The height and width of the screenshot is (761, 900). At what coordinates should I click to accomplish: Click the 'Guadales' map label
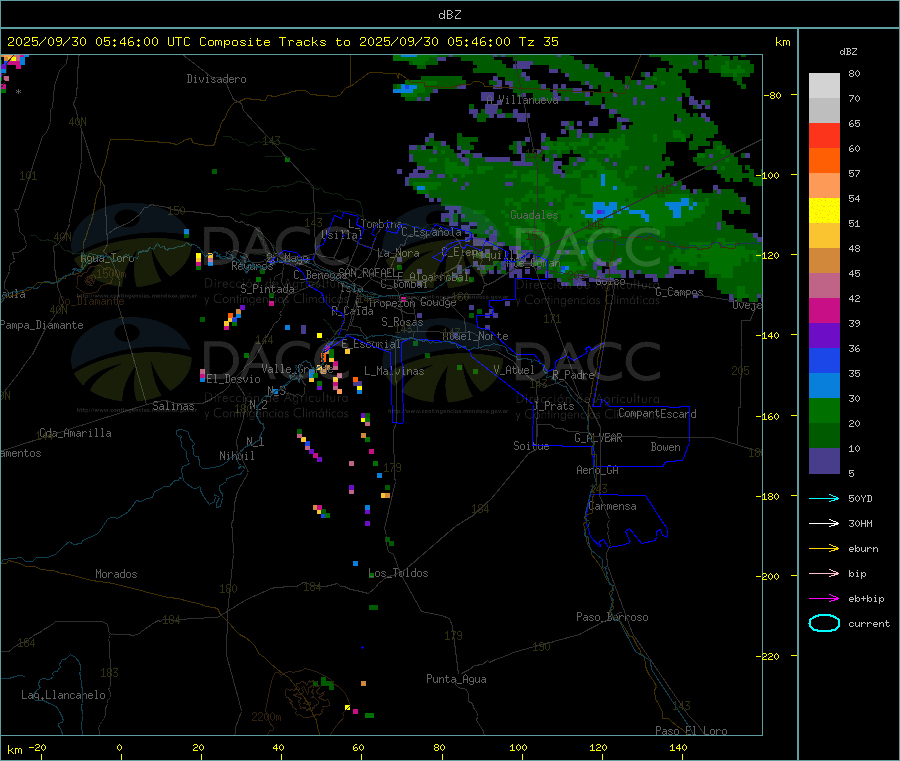(x=534, y=215)
